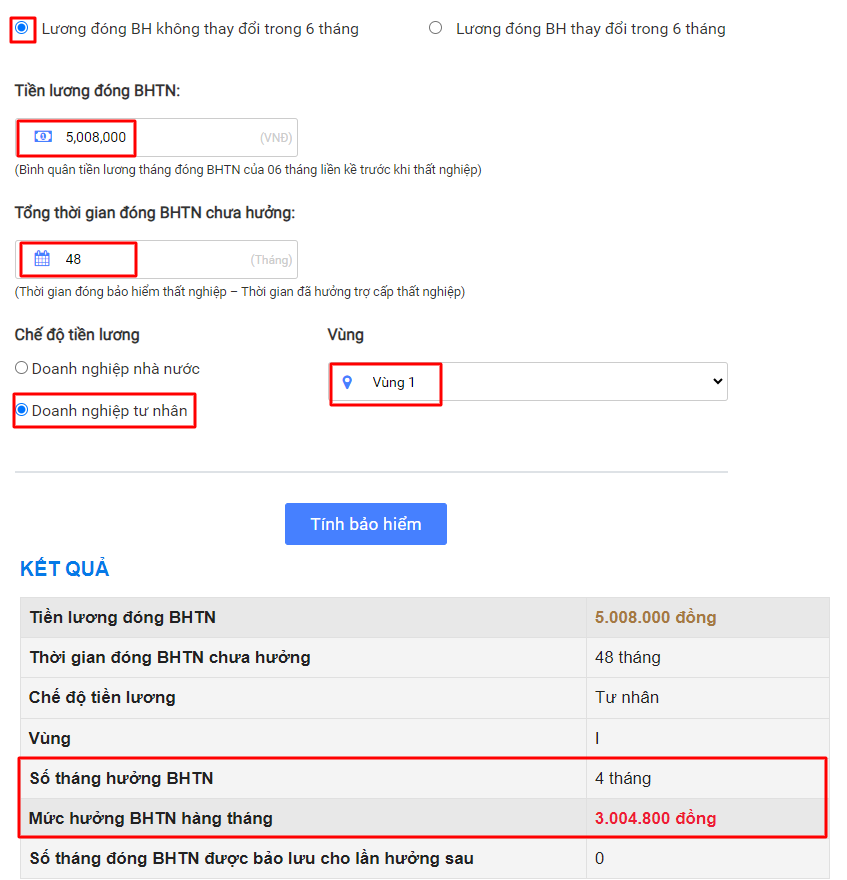Click the calendar icon in months field

click(x=42, y=258)
